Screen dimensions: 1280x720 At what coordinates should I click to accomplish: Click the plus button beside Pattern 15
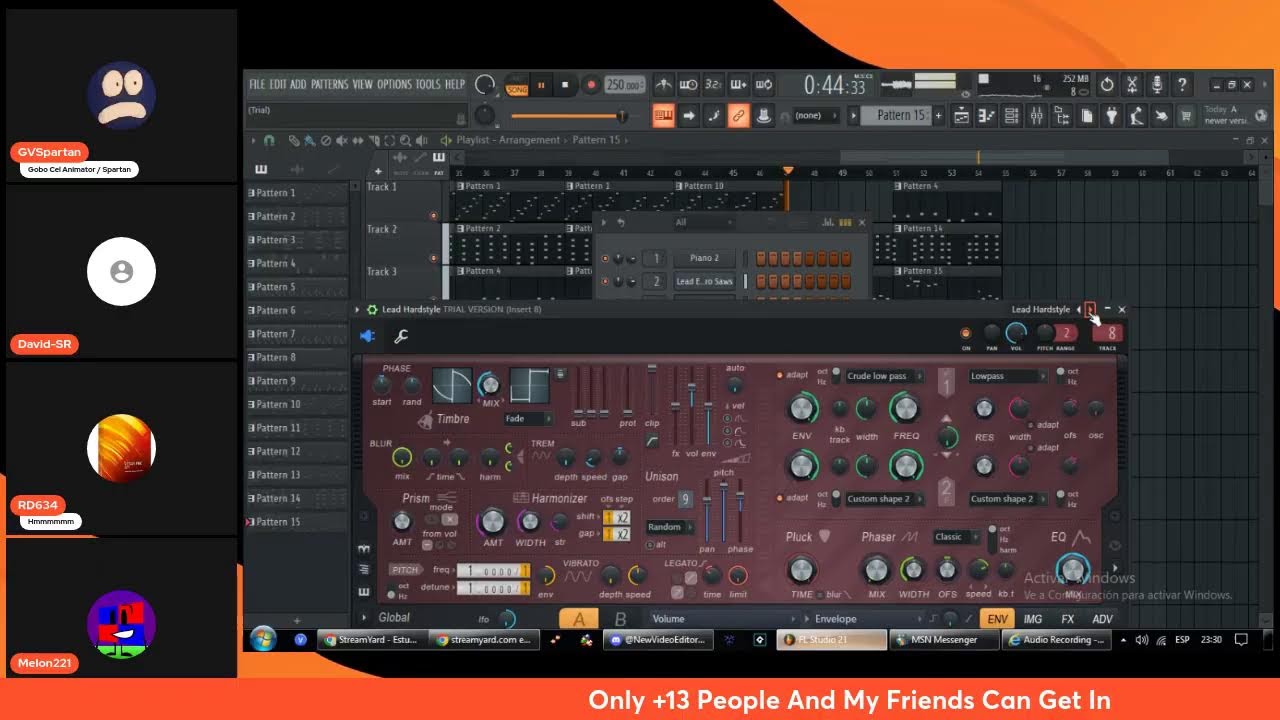938,115
